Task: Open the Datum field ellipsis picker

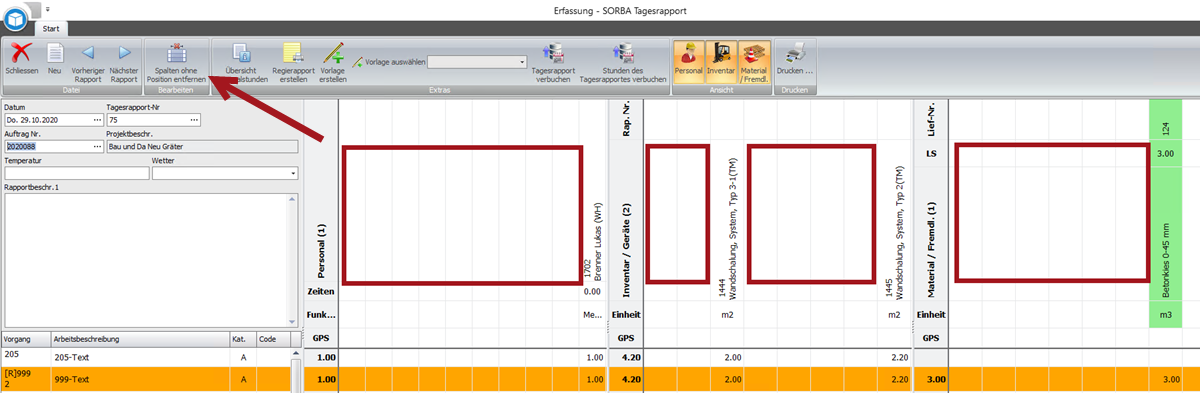Action: pos(96,120)
